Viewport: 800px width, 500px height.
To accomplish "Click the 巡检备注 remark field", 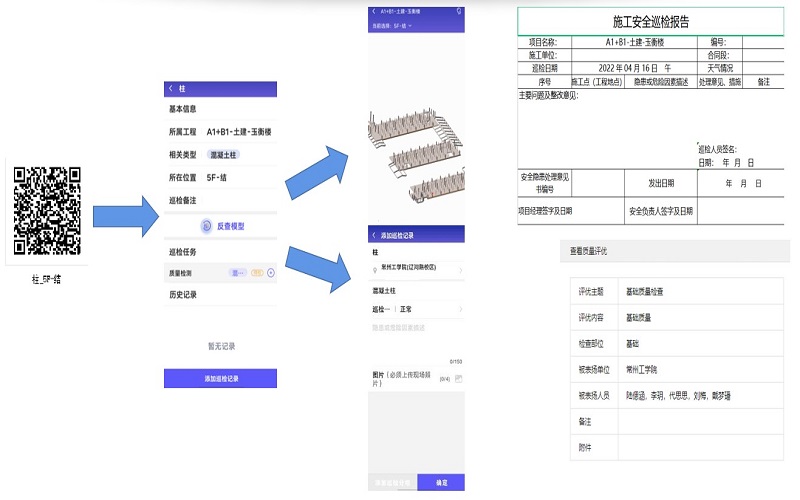I will [x=220, y=201].
